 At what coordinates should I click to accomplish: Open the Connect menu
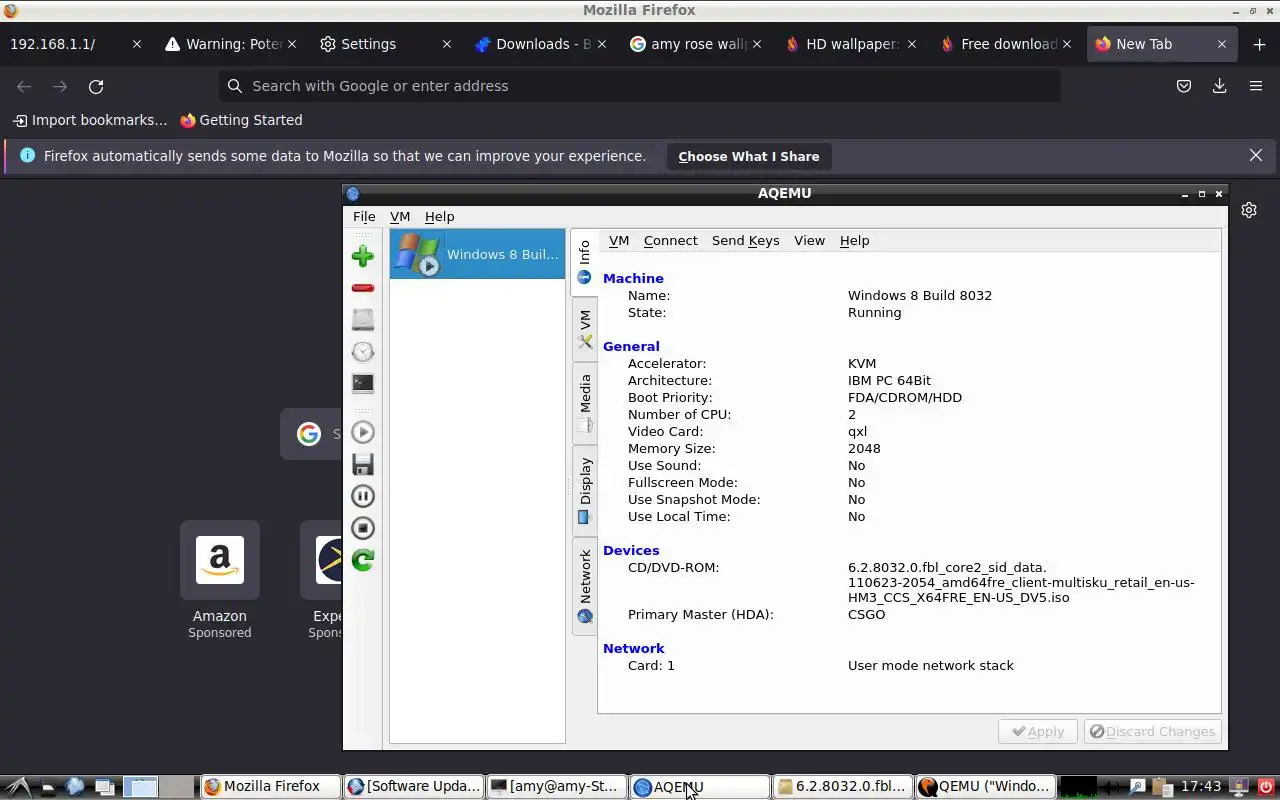coord(670,240)
